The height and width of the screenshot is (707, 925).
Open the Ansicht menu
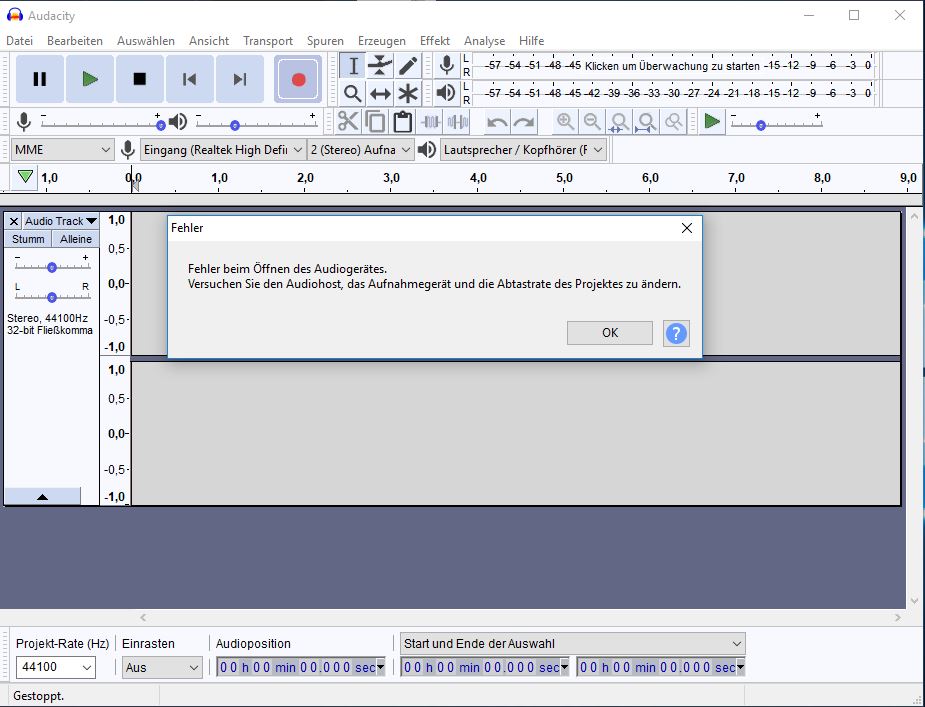pyautogui.click(x=209, y=41)
